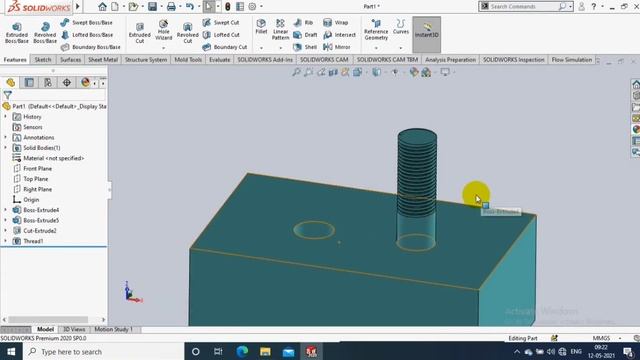Open the SOLIDWORKS CAM tab

tap(324, 60)
